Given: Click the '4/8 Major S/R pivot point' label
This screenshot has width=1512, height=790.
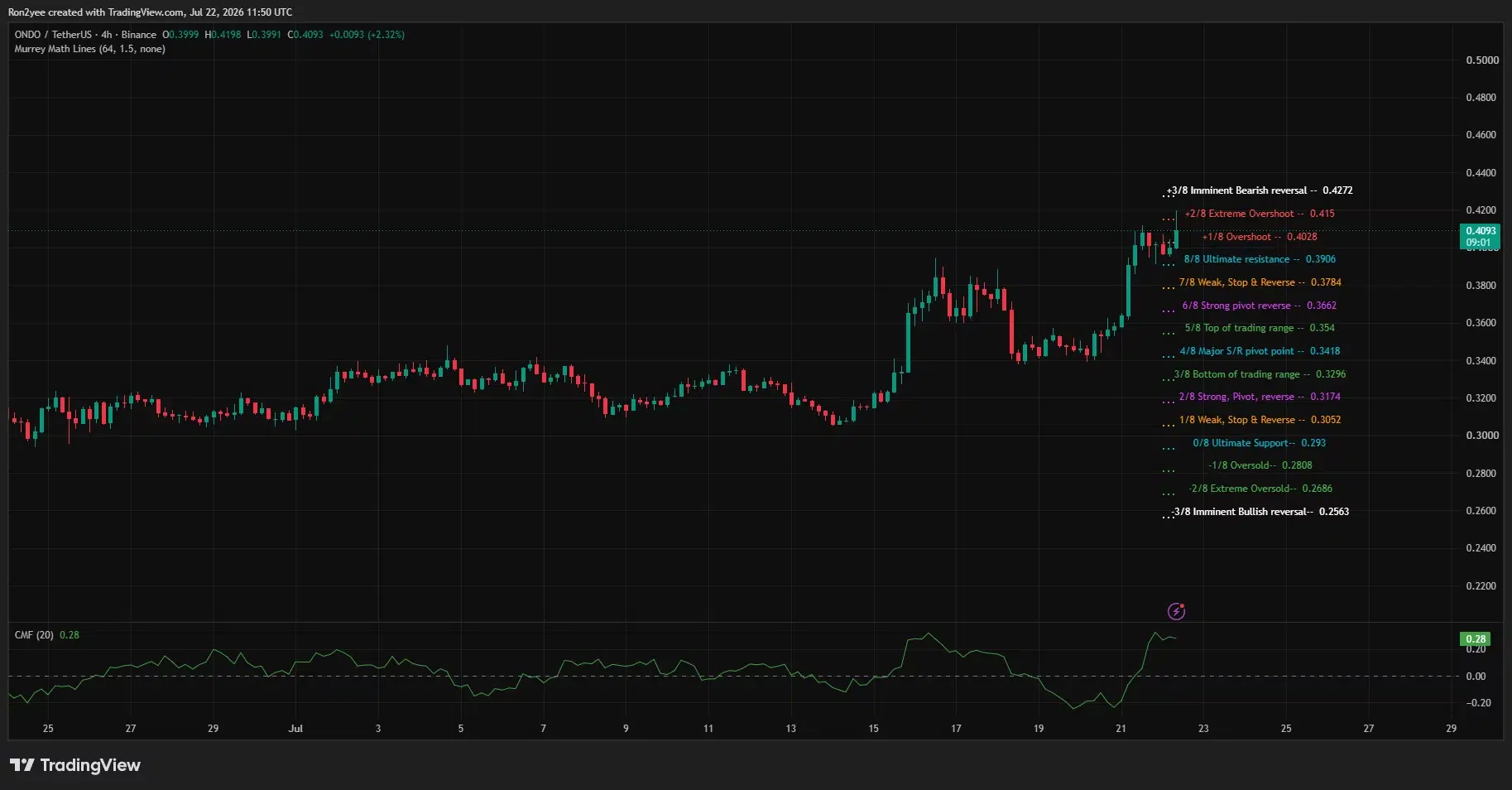Looking at the screenshot, I should click(x=1260, y=351).
